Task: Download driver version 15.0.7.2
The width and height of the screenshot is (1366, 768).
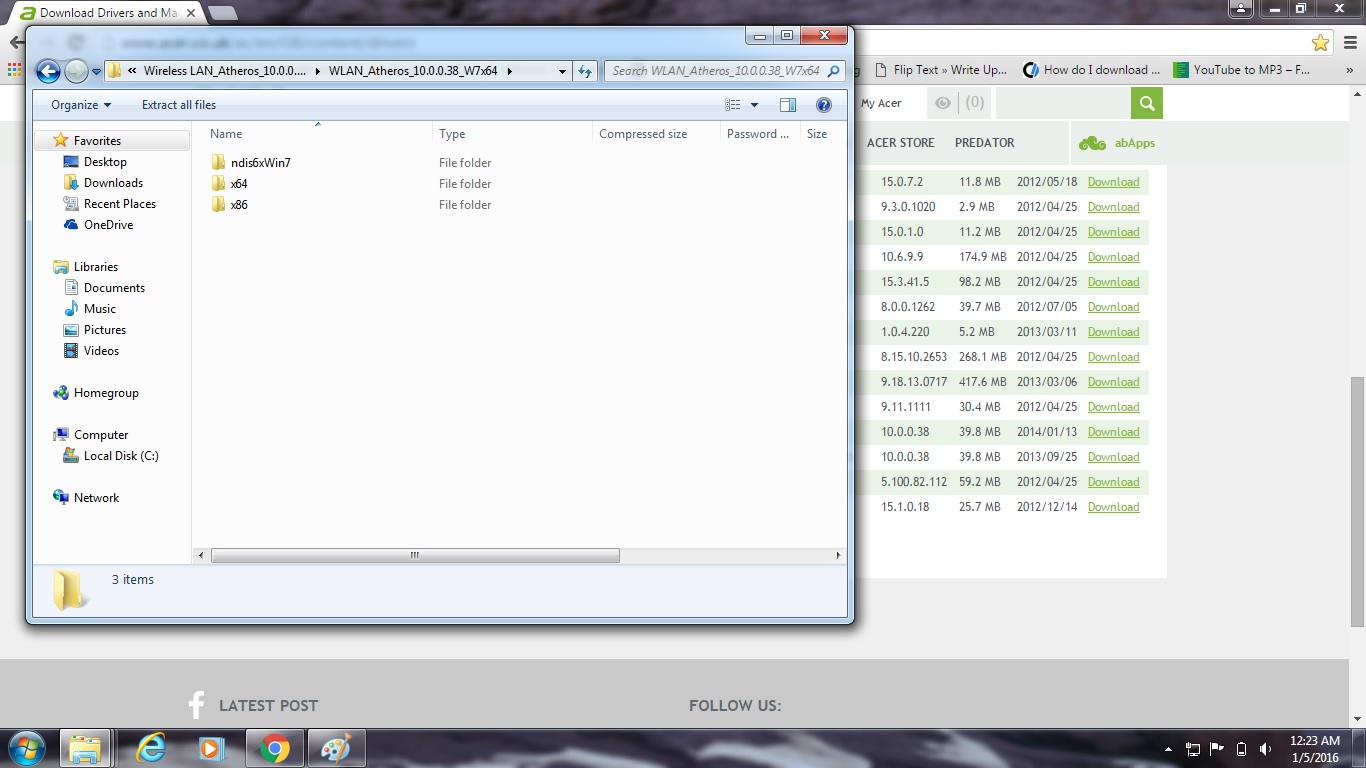Action: [x=1114, y=182]
